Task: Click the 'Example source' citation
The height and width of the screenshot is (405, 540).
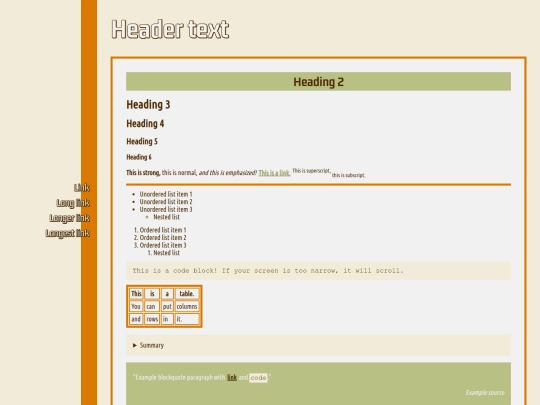Action: click(x=485, y=393)
